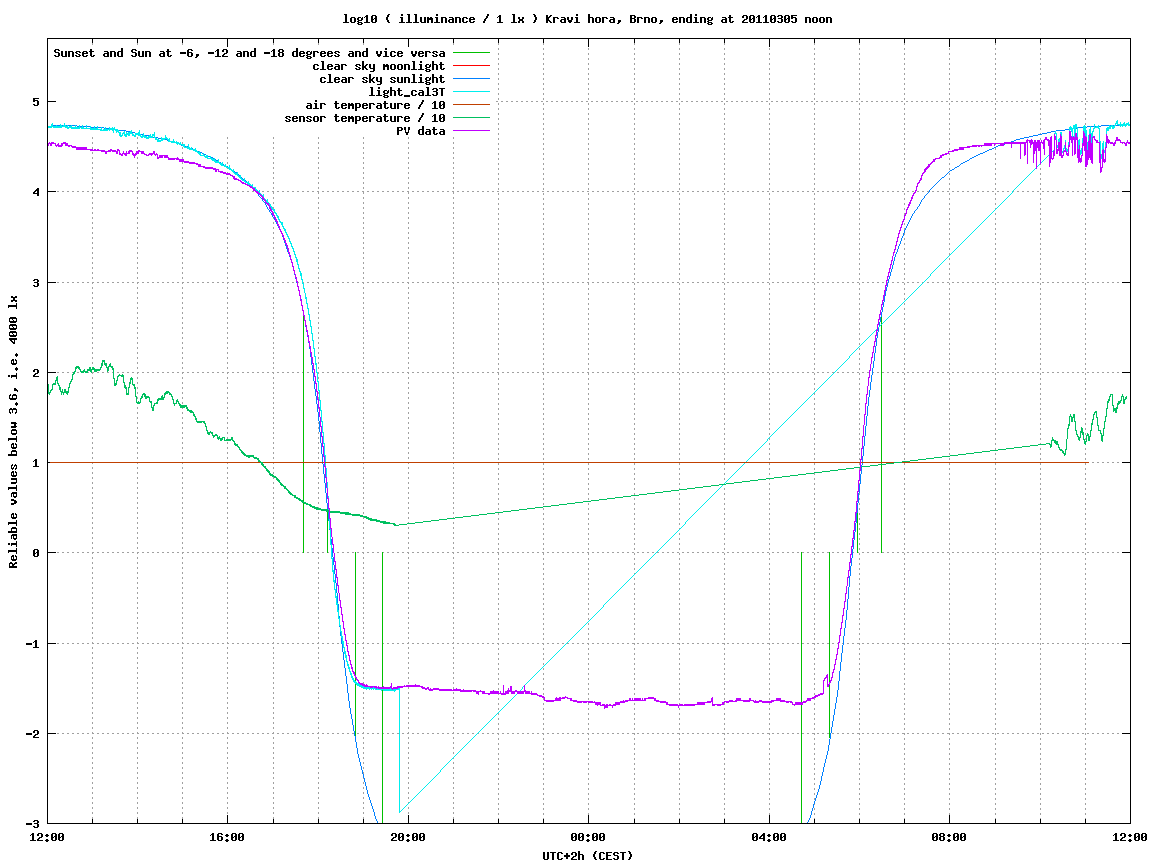Click the 'air temperature / 10' legend label

[375, 105]
